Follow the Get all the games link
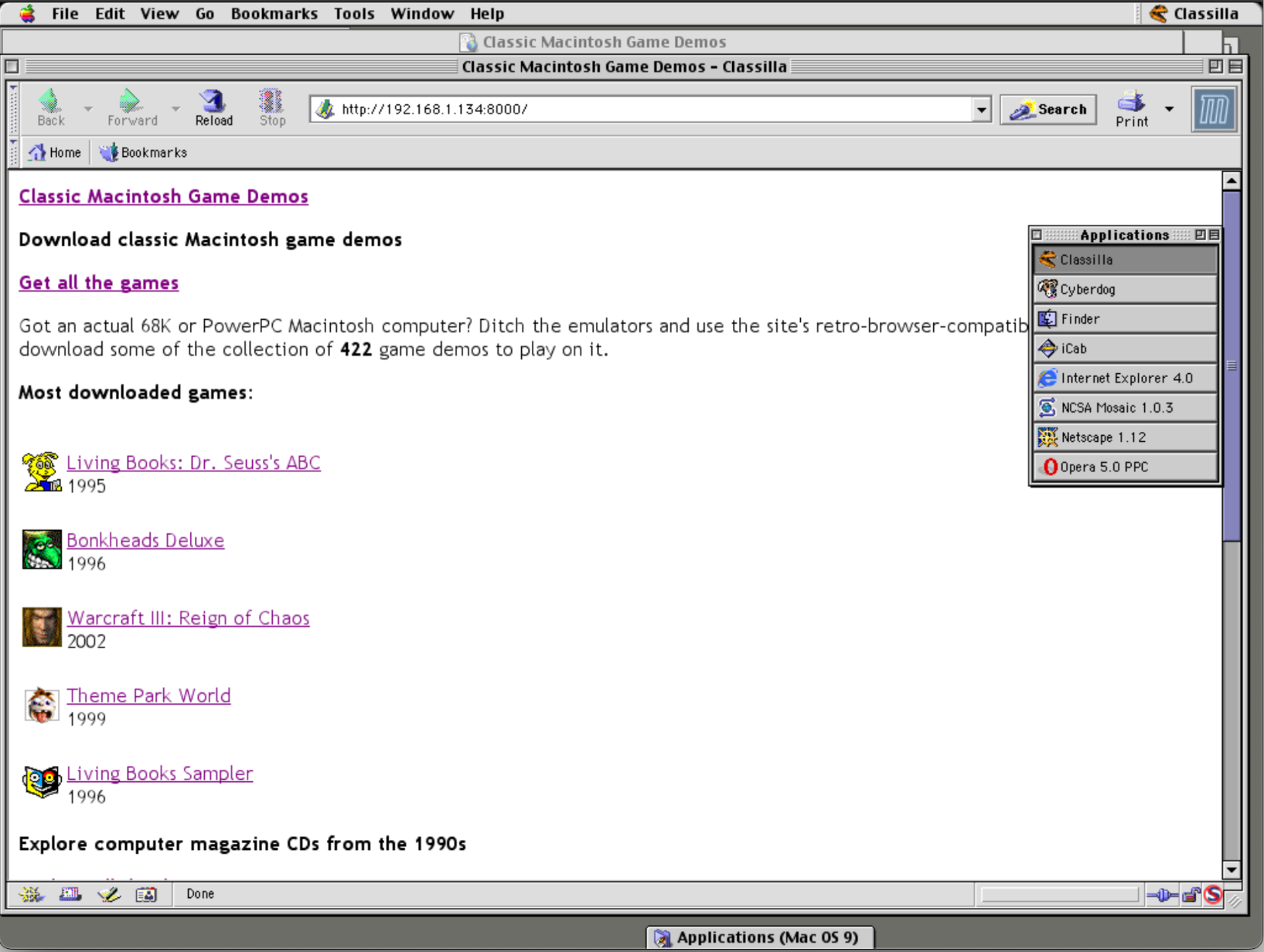This screenshot has width=1264, height=952. pyautogui.click(x=98, y=283)
